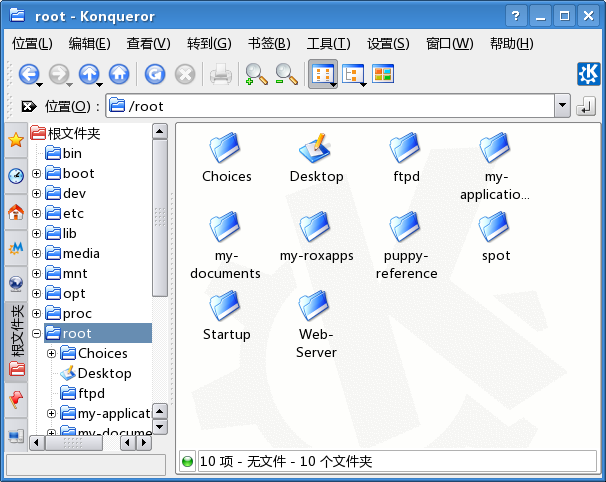
Task: Go up one directory with Up arrow
Action: pyautogui.click(x=89, y=74)
